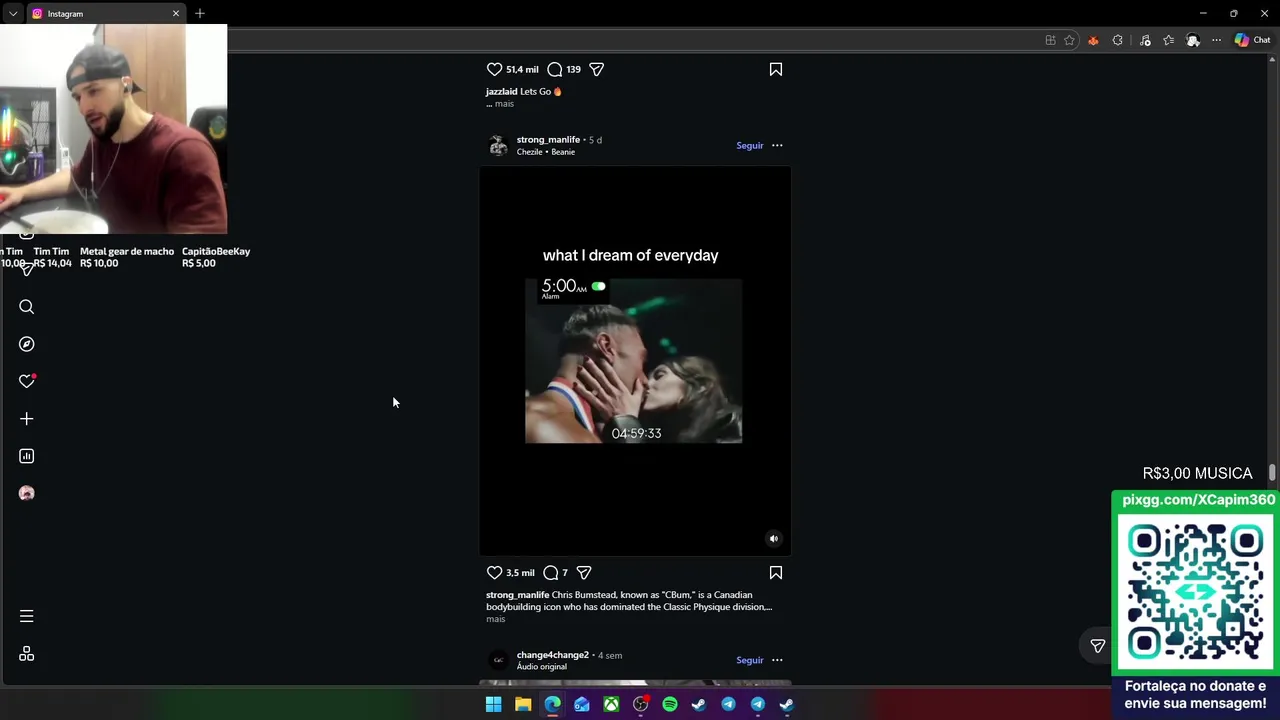
Task: Open the Meta apps grid icon
Action: coord(27,654)
